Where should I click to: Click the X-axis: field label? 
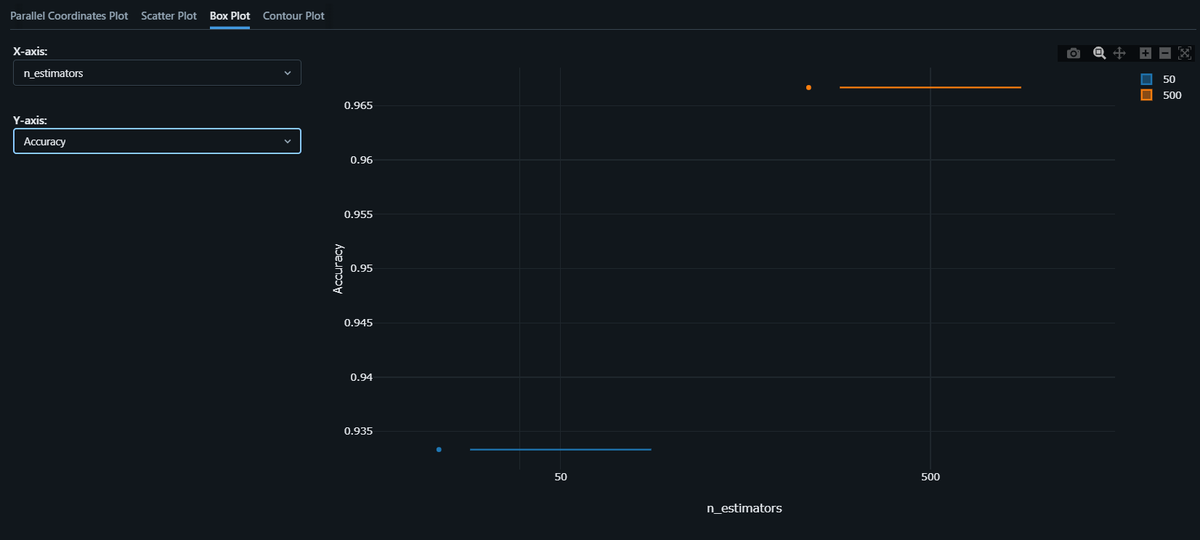(30, 50)
